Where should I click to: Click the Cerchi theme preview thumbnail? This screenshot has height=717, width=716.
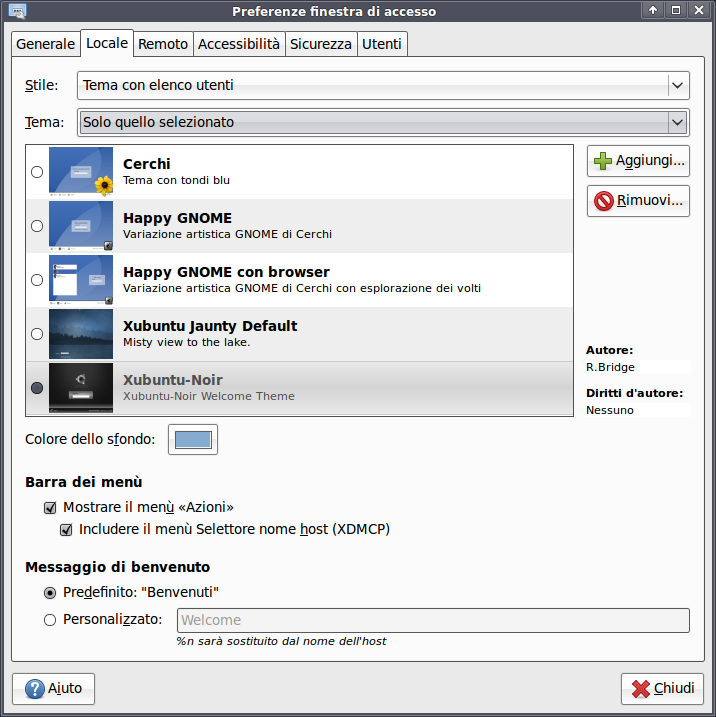81,172
